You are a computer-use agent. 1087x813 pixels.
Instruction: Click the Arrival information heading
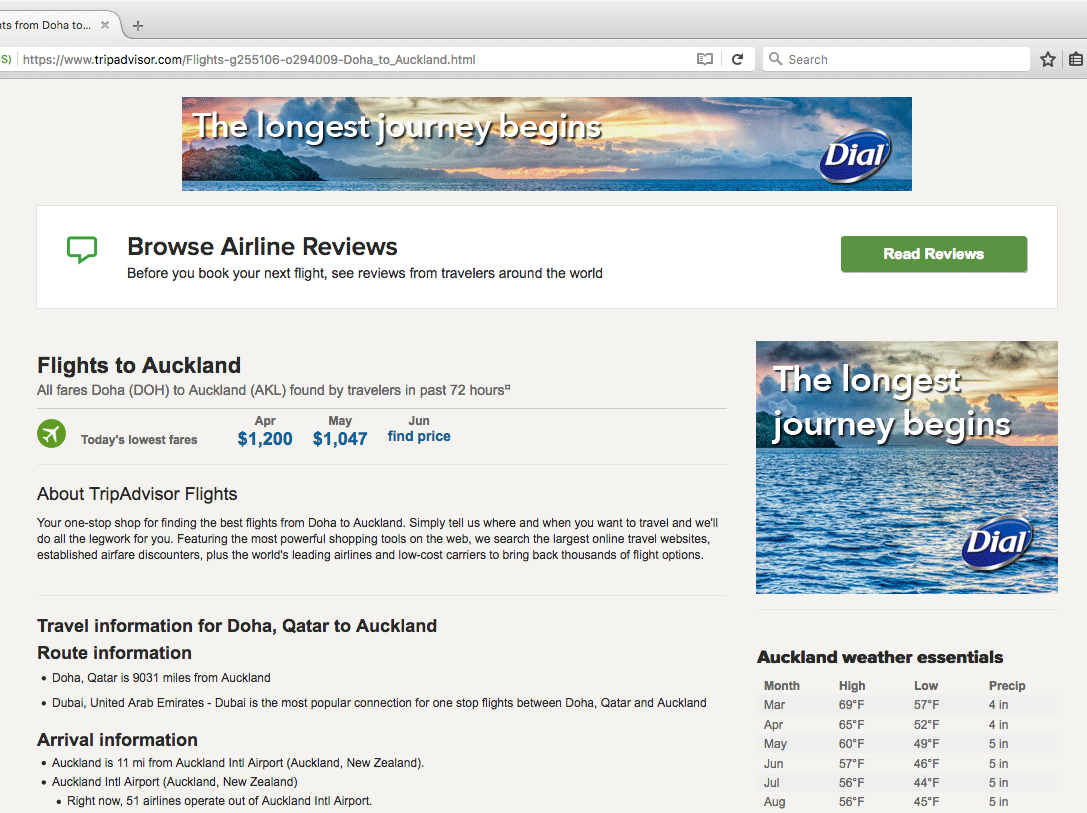[x=117, y=740]
